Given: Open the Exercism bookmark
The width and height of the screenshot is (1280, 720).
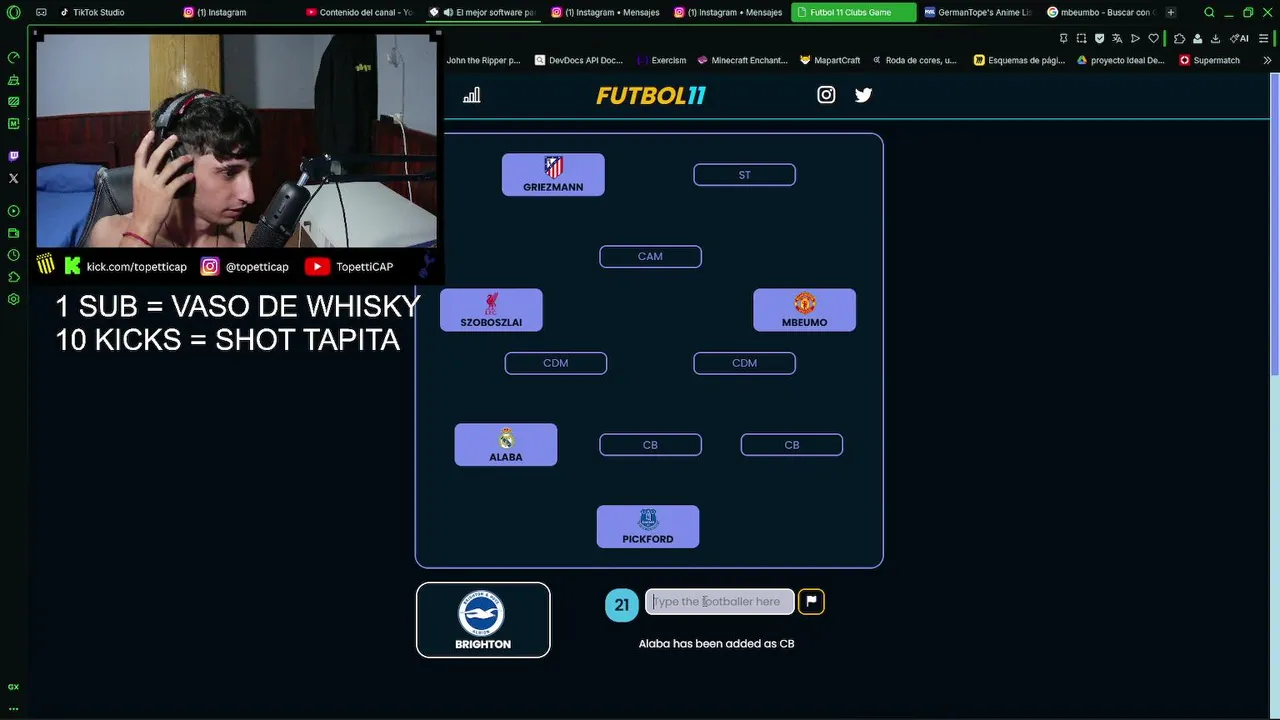Looking at the screenshot, I should (x=661, y=60).
